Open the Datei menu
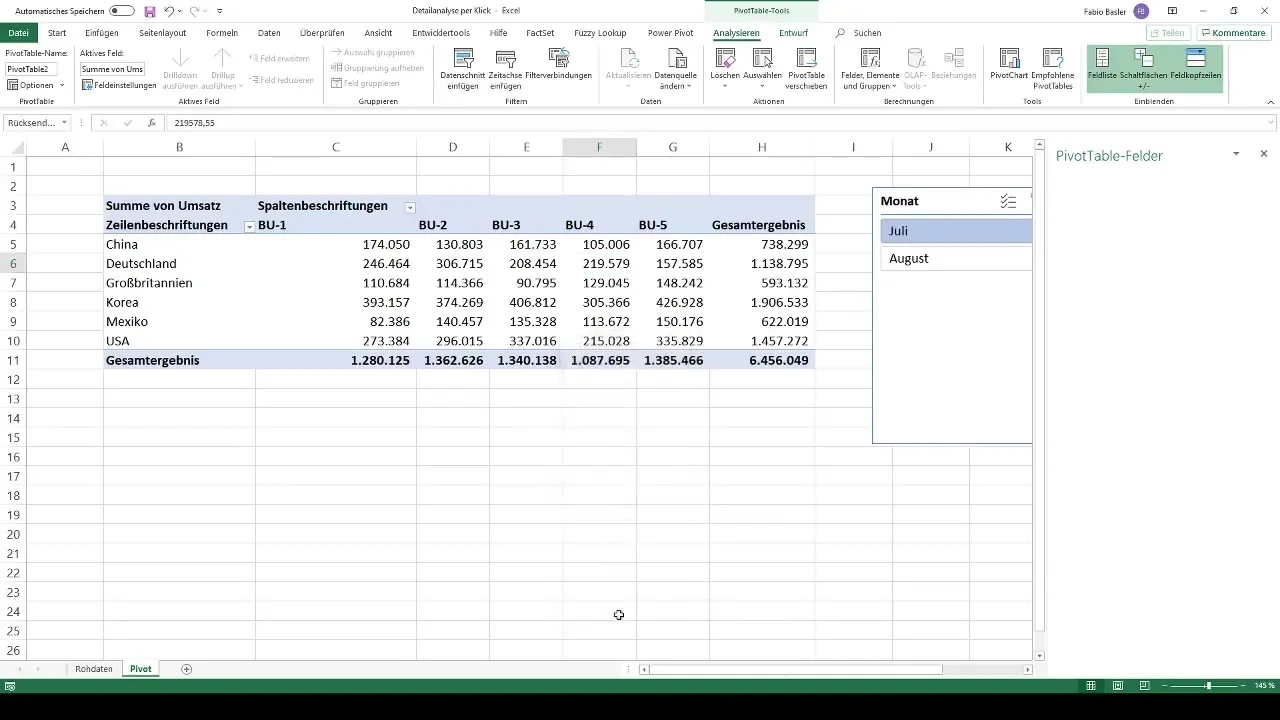The image size is (1280, 720). [x=18, y=33]
